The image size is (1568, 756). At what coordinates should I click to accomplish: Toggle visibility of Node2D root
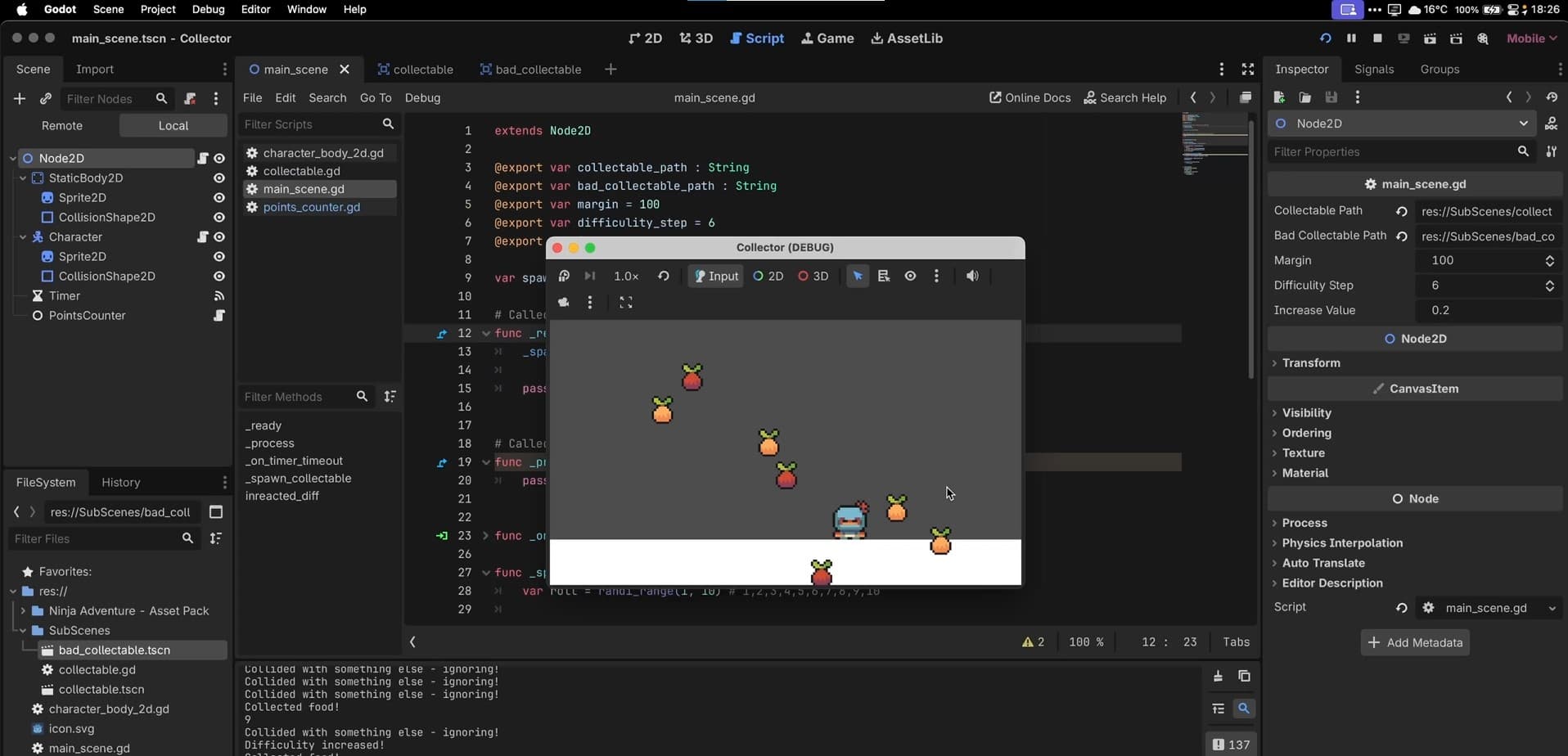pyautogui.click(x=219, y=159)
